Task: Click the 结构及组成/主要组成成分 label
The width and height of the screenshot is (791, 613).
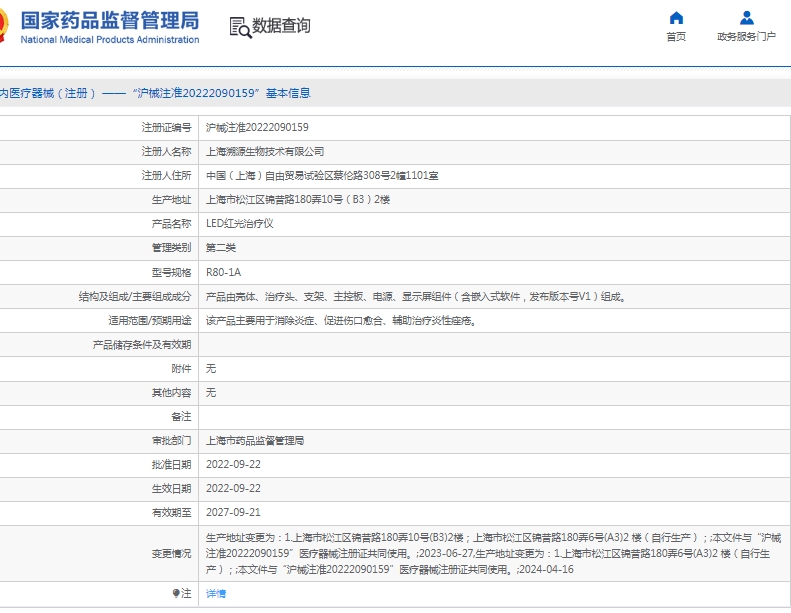Action: (x=135, y=296)
